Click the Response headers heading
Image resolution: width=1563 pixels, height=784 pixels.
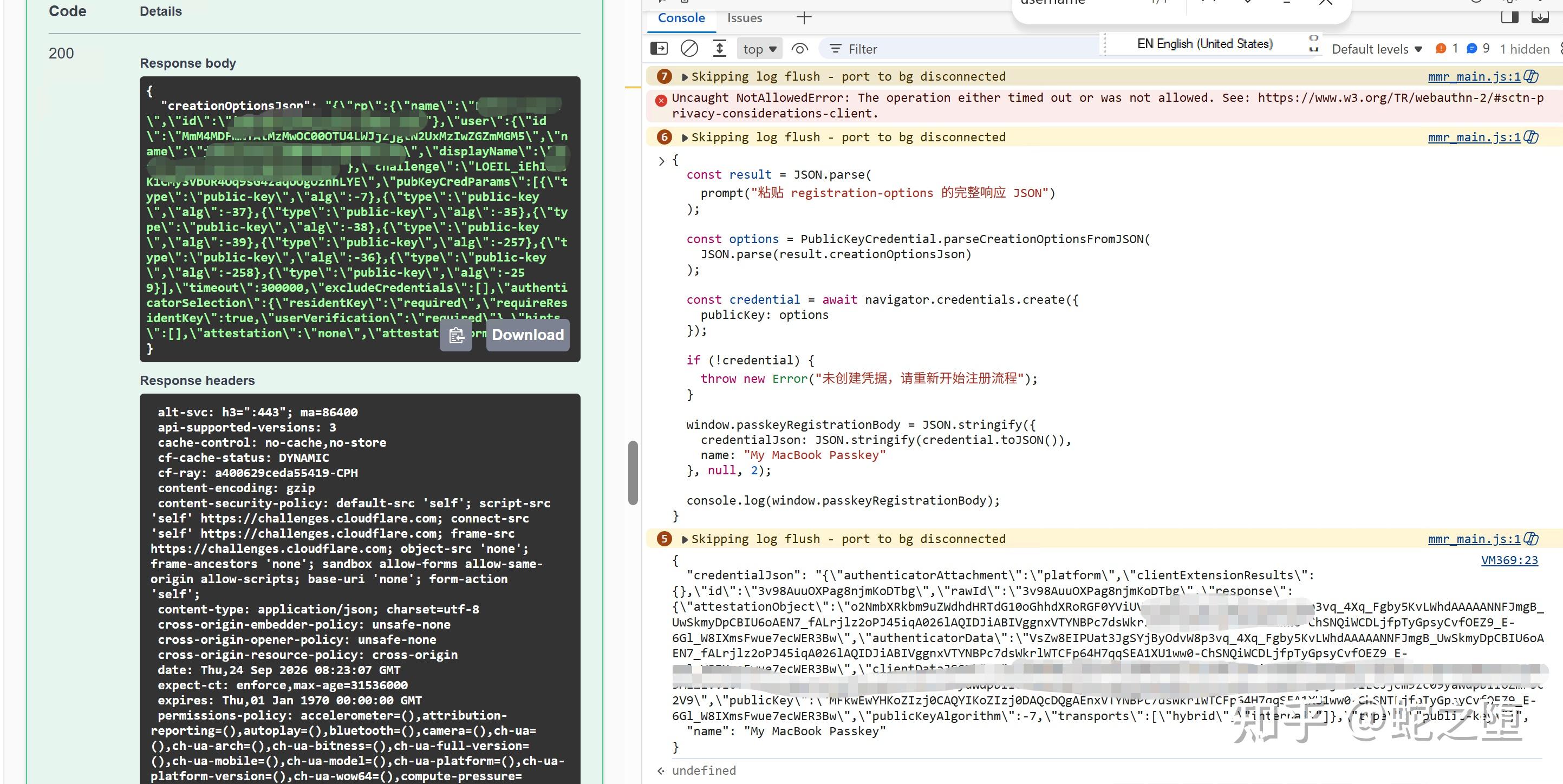[x=197, y=381]
